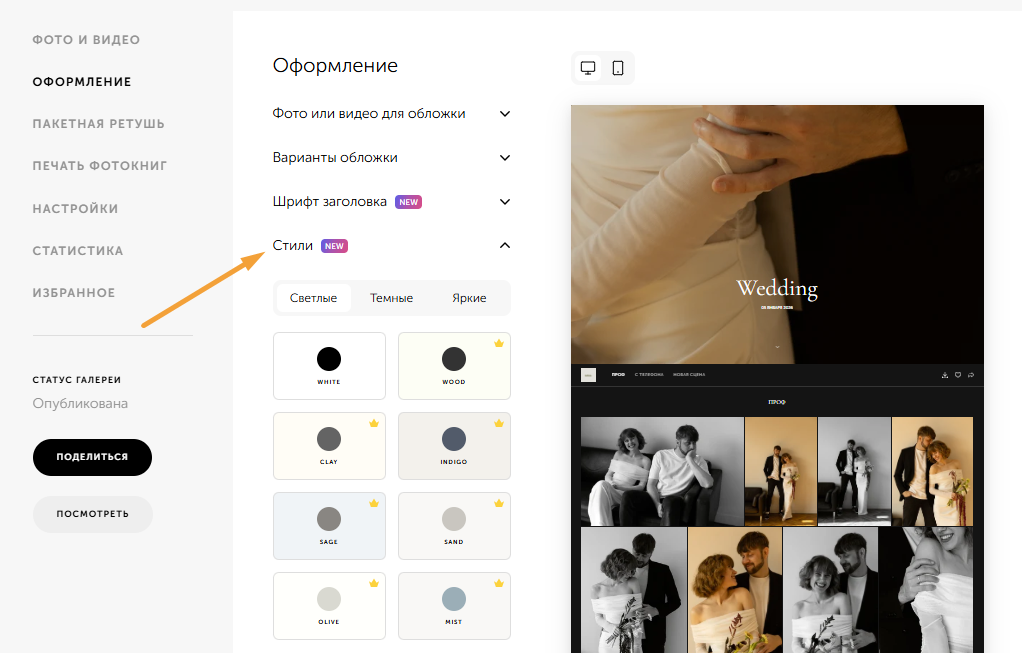Choose the Indigo style swatch
This screenshot has width=1022, height=653.
pyautogui.click(x=454, y=446)
